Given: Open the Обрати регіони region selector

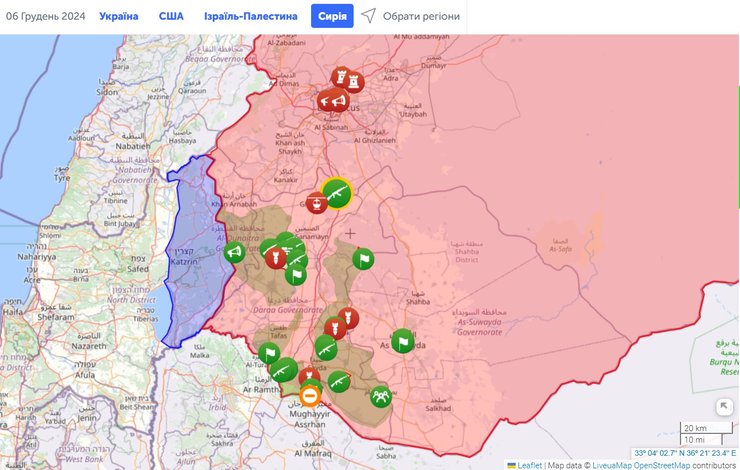Looking at the screenshot, I should tap(421, 16).
